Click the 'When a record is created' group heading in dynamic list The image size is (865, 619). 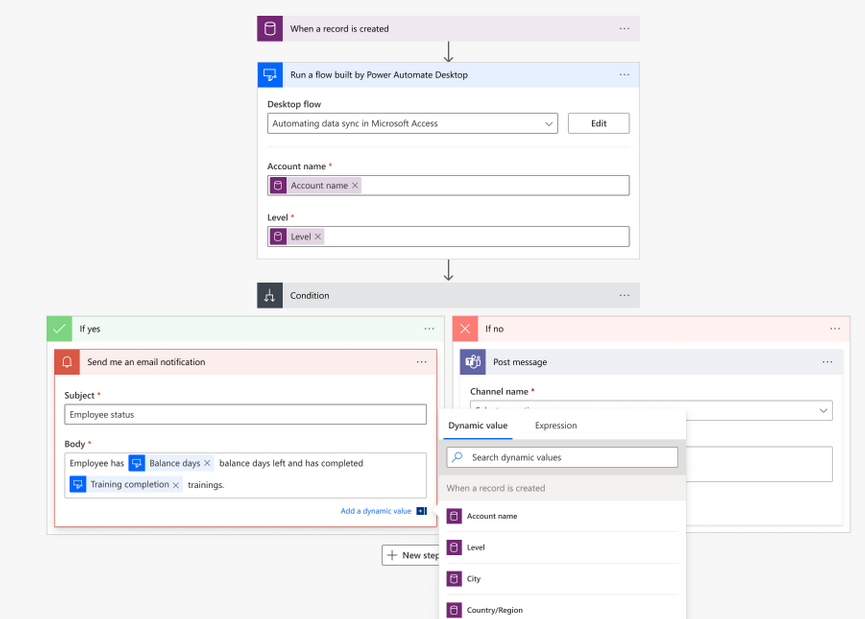(x=496, y=488)
